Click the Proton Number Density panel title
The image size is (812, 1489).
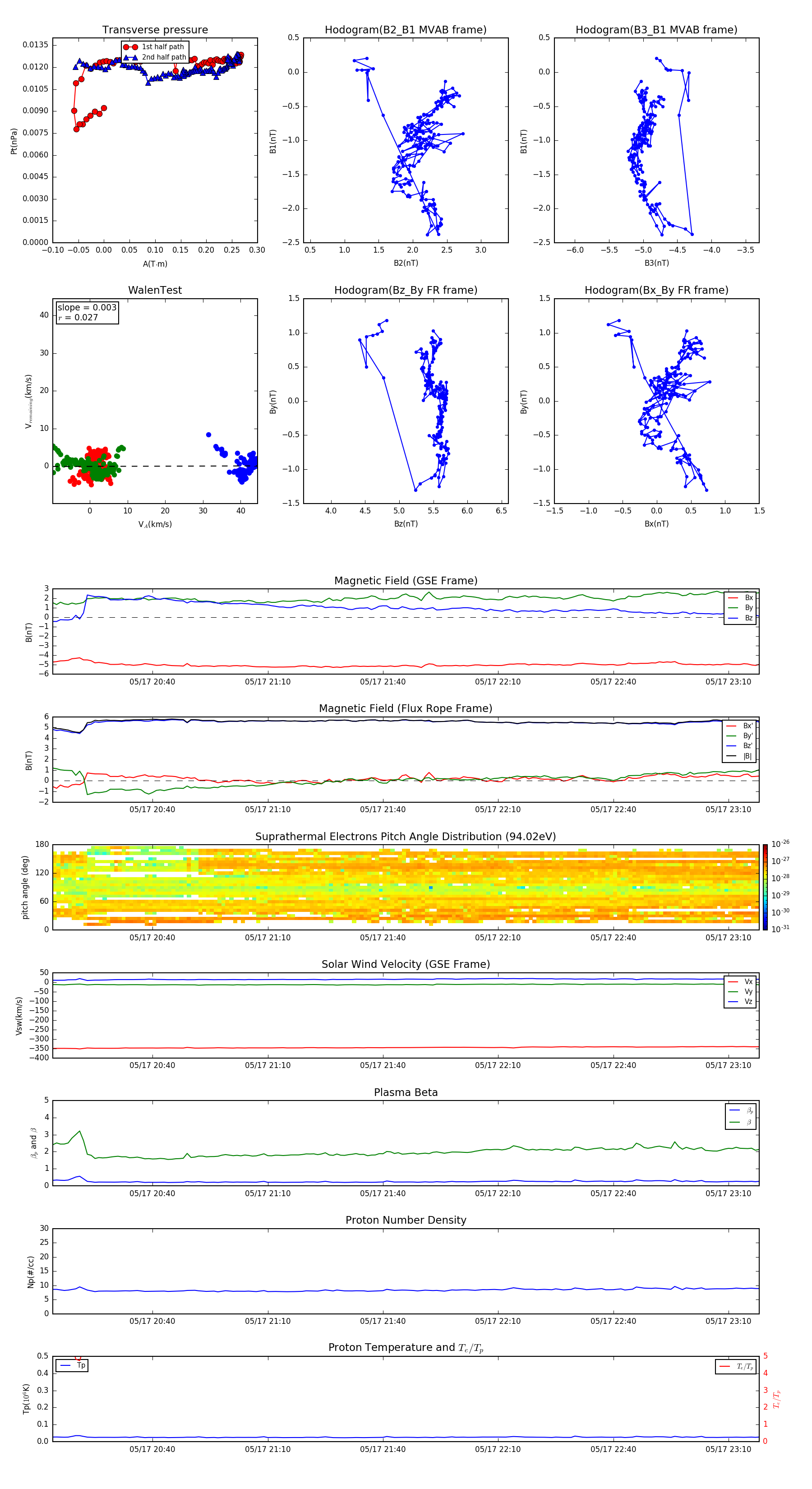point(406,1220)
